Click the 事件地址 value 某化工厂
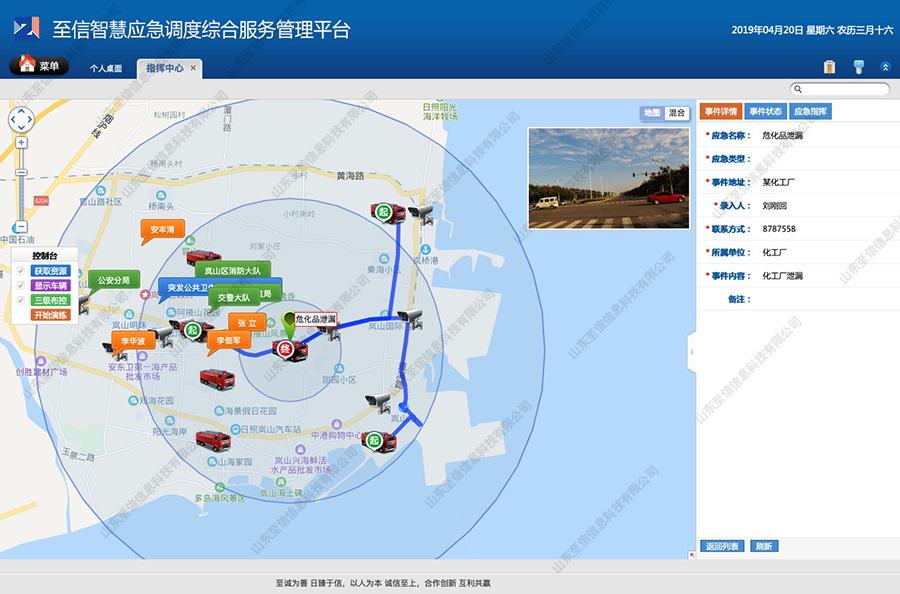 [778, 182]
